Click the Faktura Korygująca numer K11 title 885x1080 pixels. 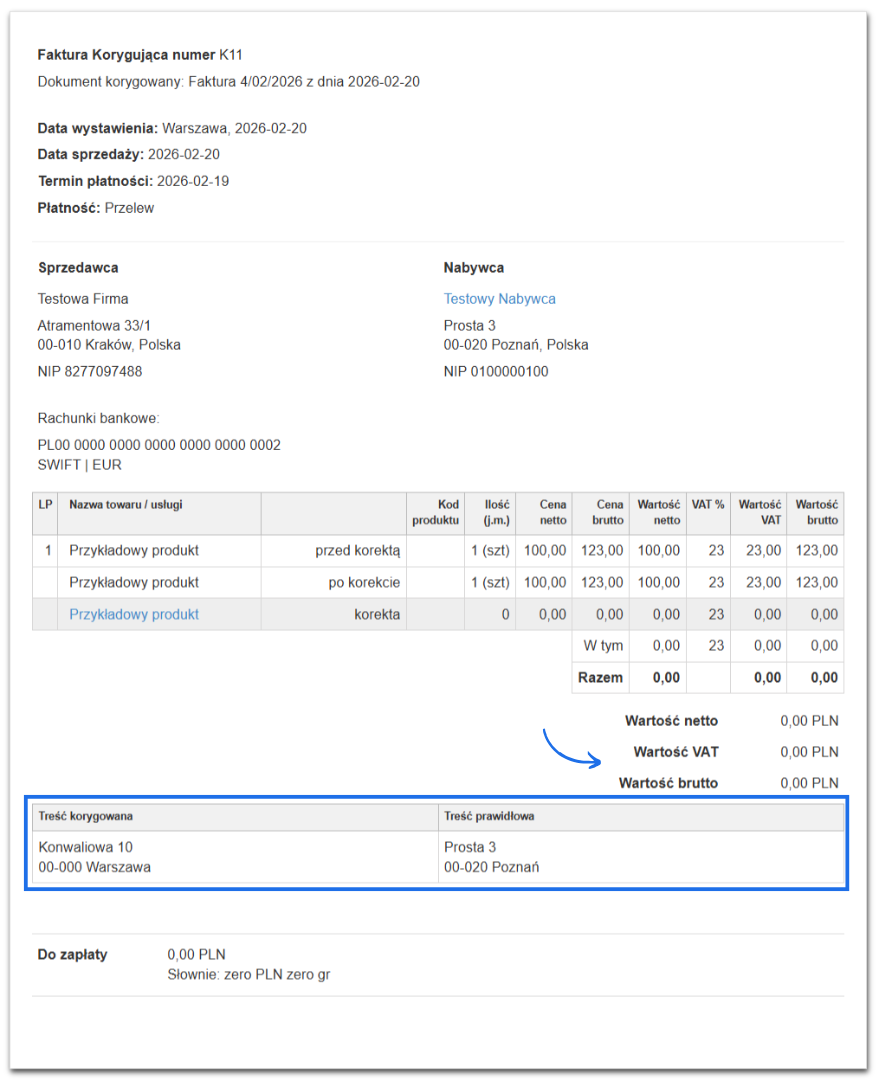(139, 55)
